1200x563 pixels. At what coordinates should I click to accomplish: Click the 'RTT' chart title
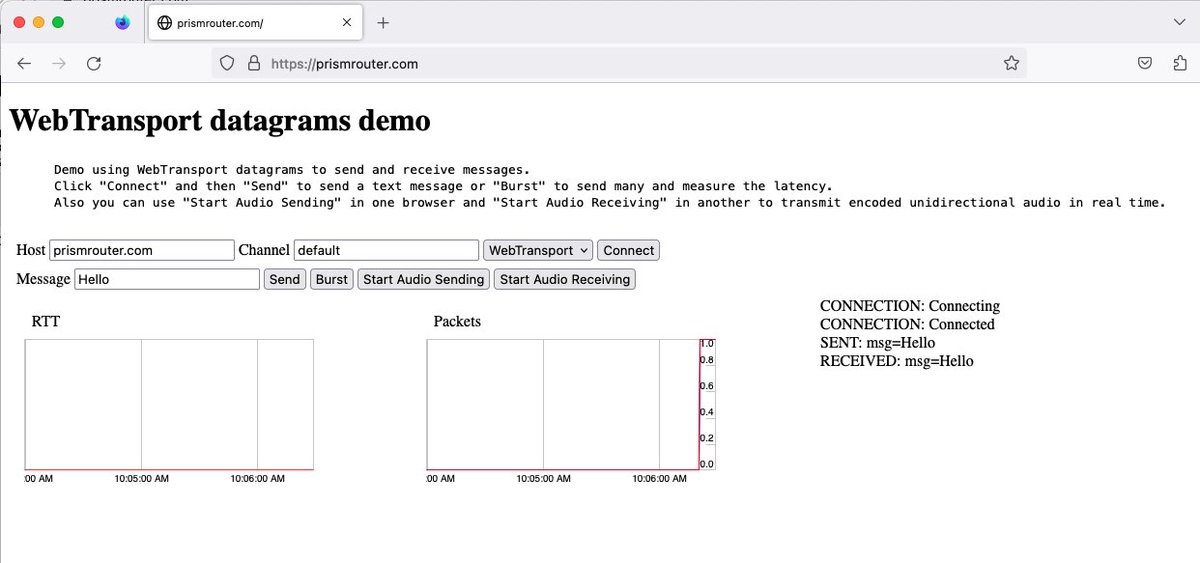46,321
